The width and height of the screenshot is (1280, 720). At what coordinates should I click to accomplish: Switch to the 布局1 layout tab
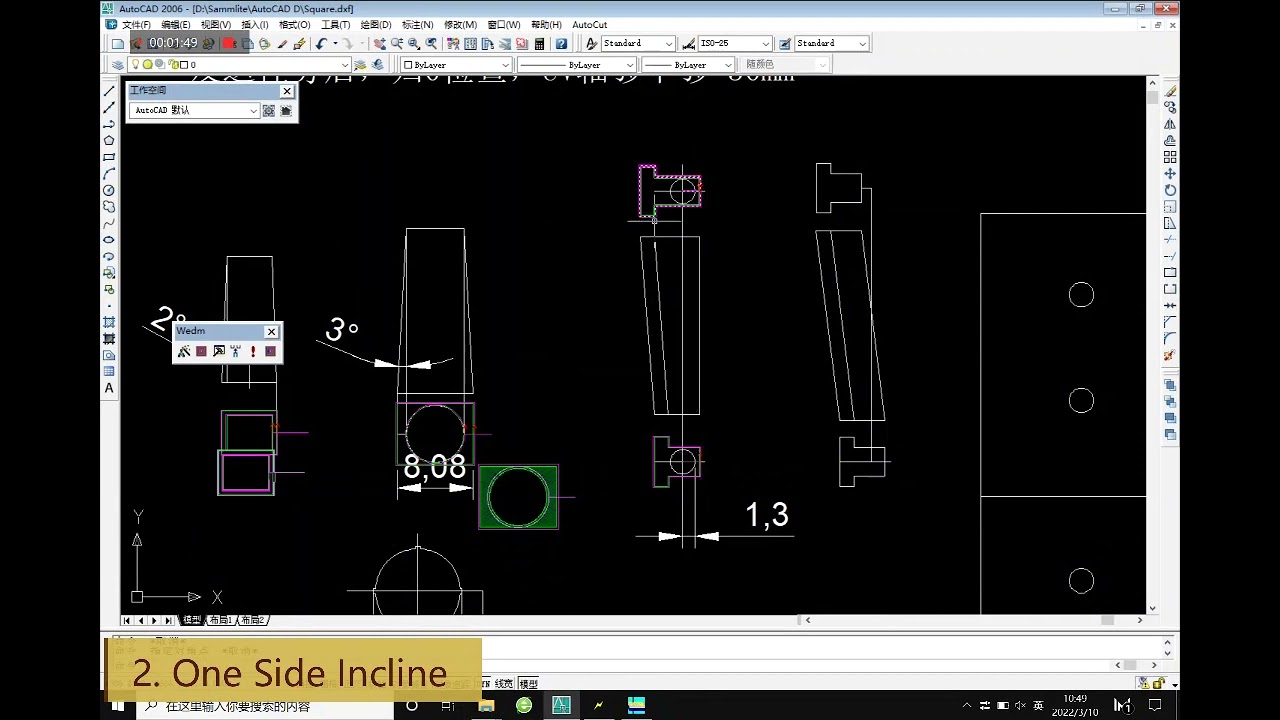pos(220,620)
